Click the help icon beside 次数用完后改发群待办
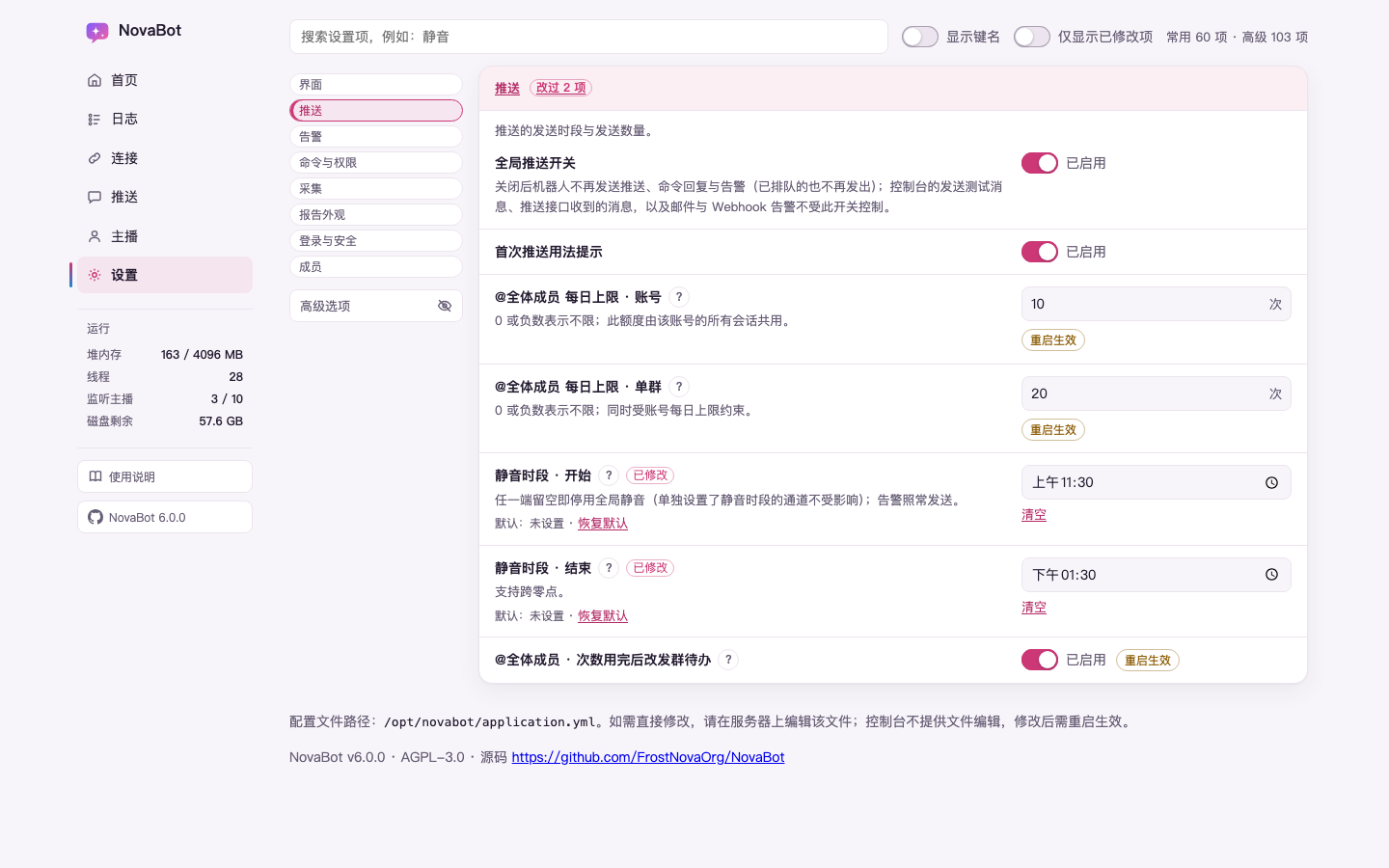Viewport: 1389px width, 868px height. tap(728, 660)
